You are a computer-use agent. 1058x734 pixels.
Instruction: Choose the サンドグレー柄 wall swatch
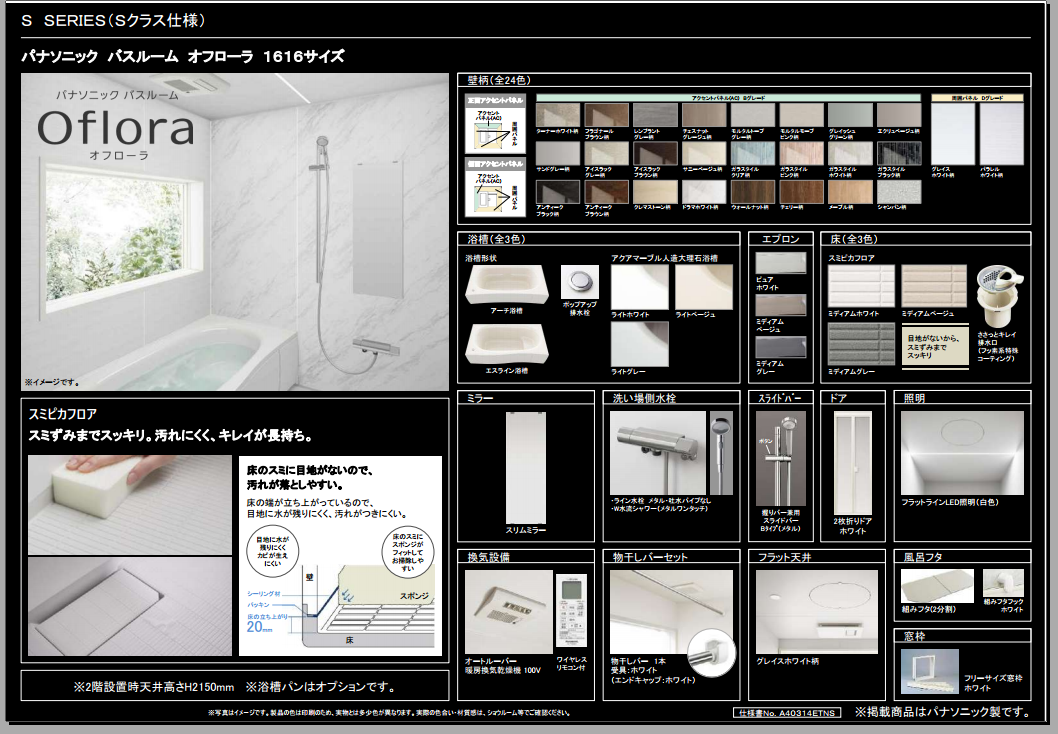tap(557, 153)
